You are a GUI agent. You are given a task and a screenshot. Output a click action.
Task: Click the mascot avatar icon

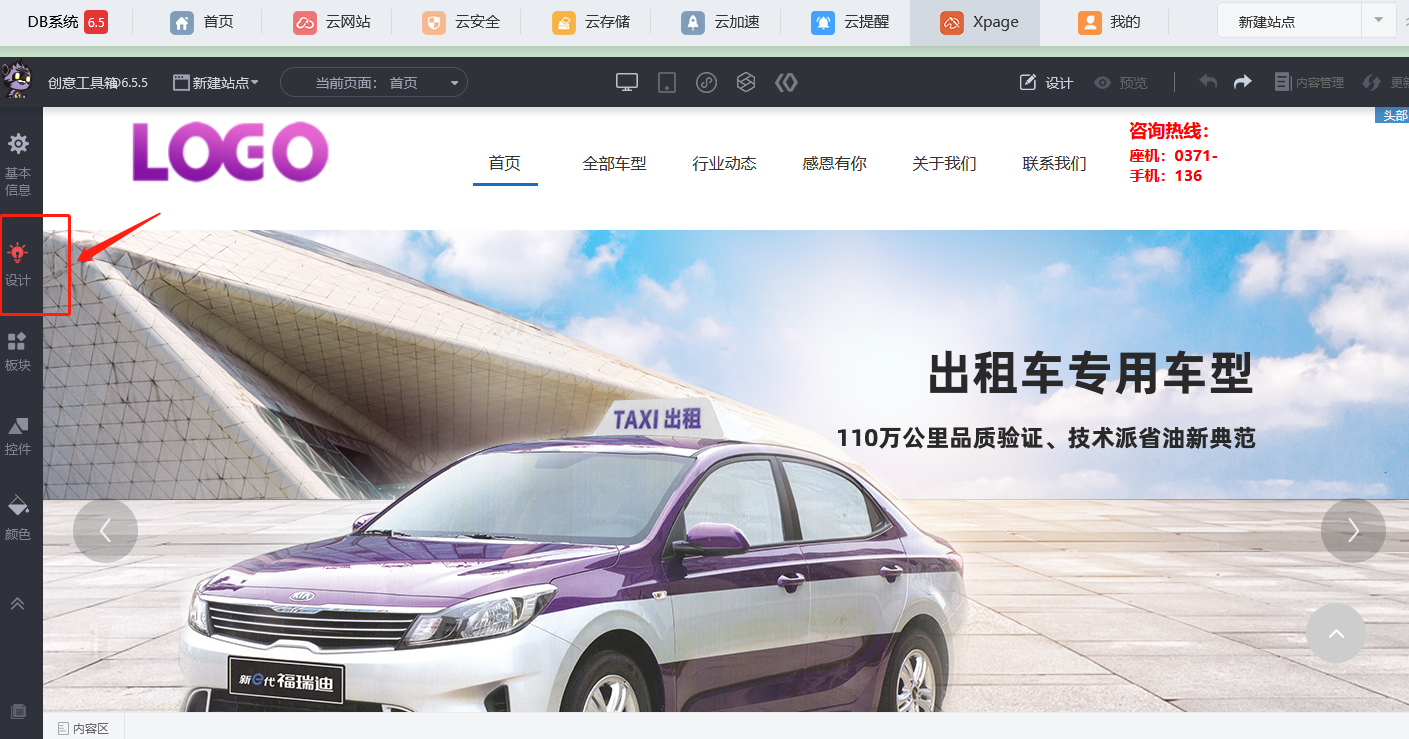pos(17,81)
